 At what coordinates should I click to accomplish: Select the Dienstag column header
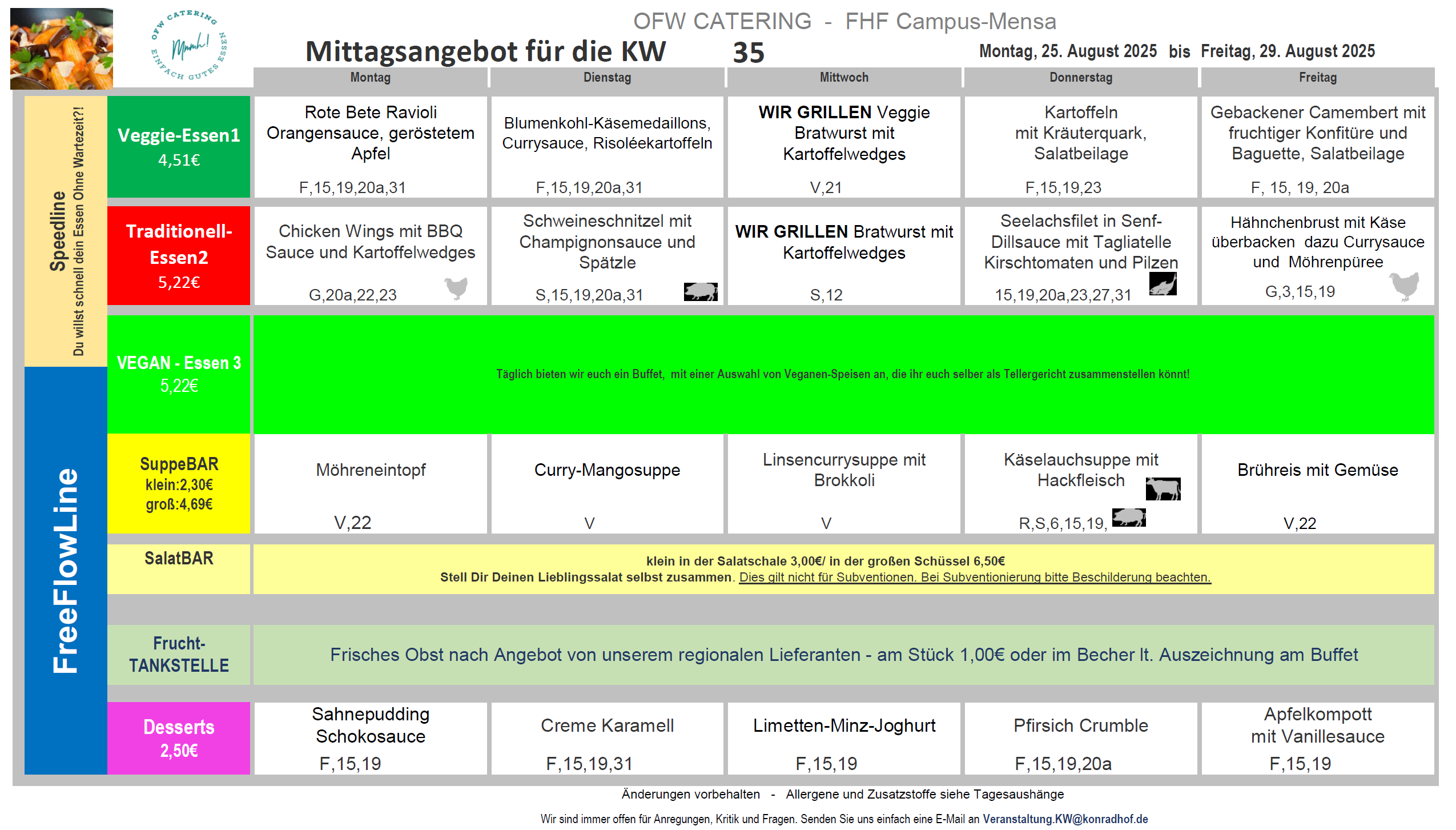[607, 78]
